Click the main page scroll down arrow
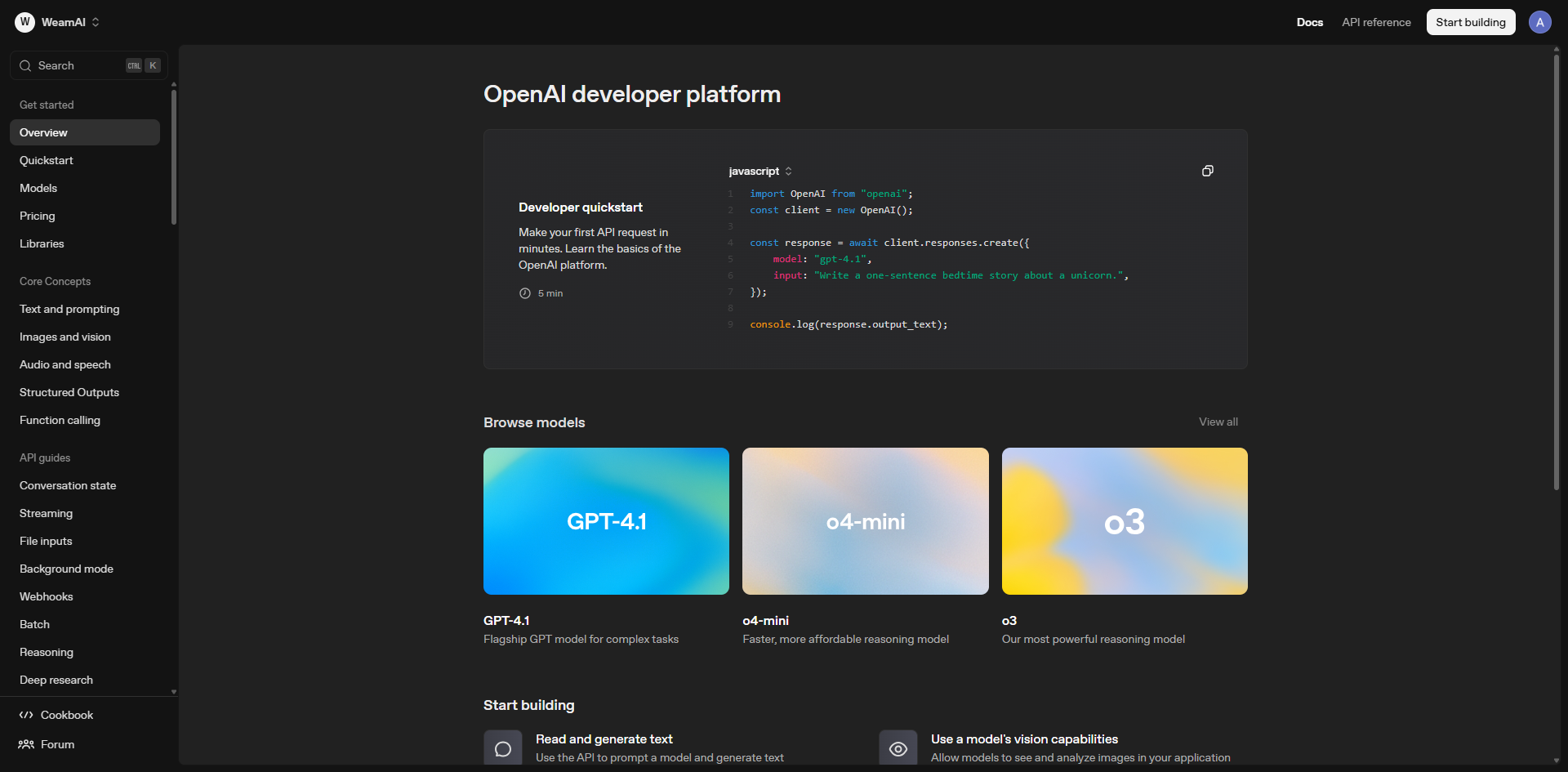 pos(1557,761)
